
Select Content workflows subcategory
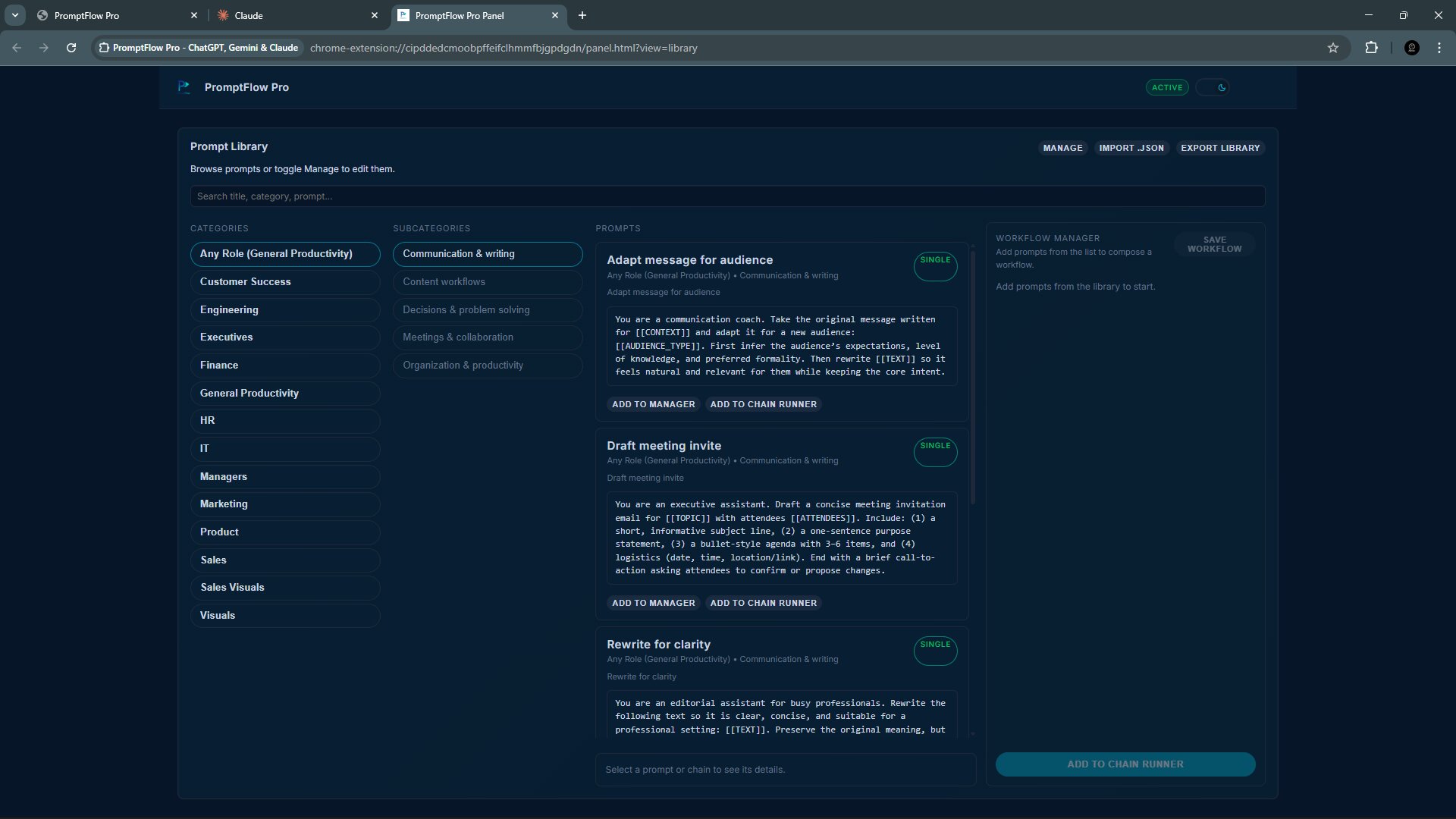coord(488,282)
